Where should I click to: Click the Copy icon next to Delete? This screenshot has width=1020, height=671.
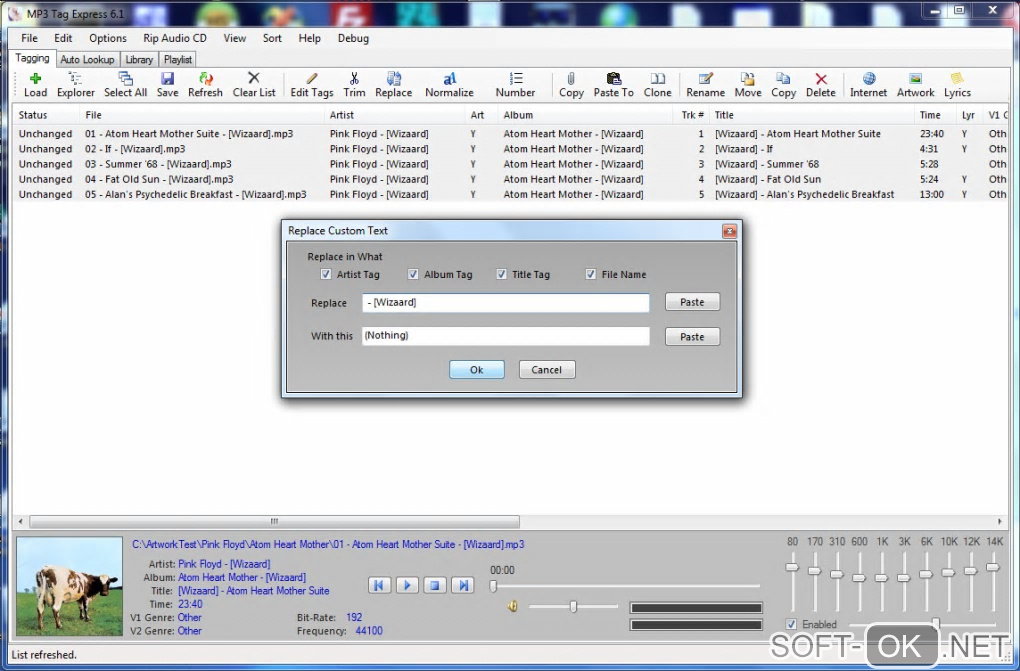point(783,85)
